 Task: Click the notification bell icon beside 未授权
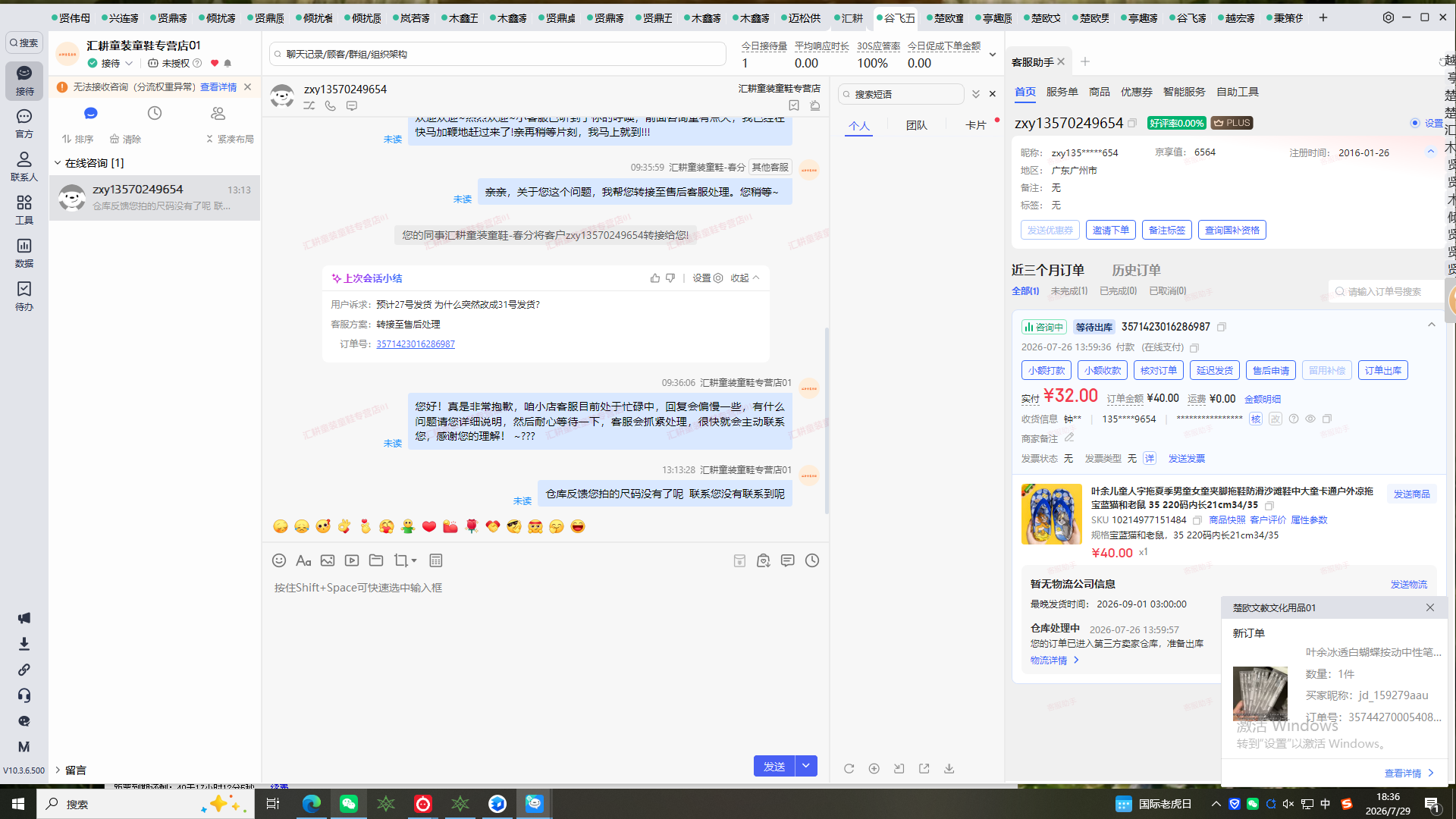(227, 64)
